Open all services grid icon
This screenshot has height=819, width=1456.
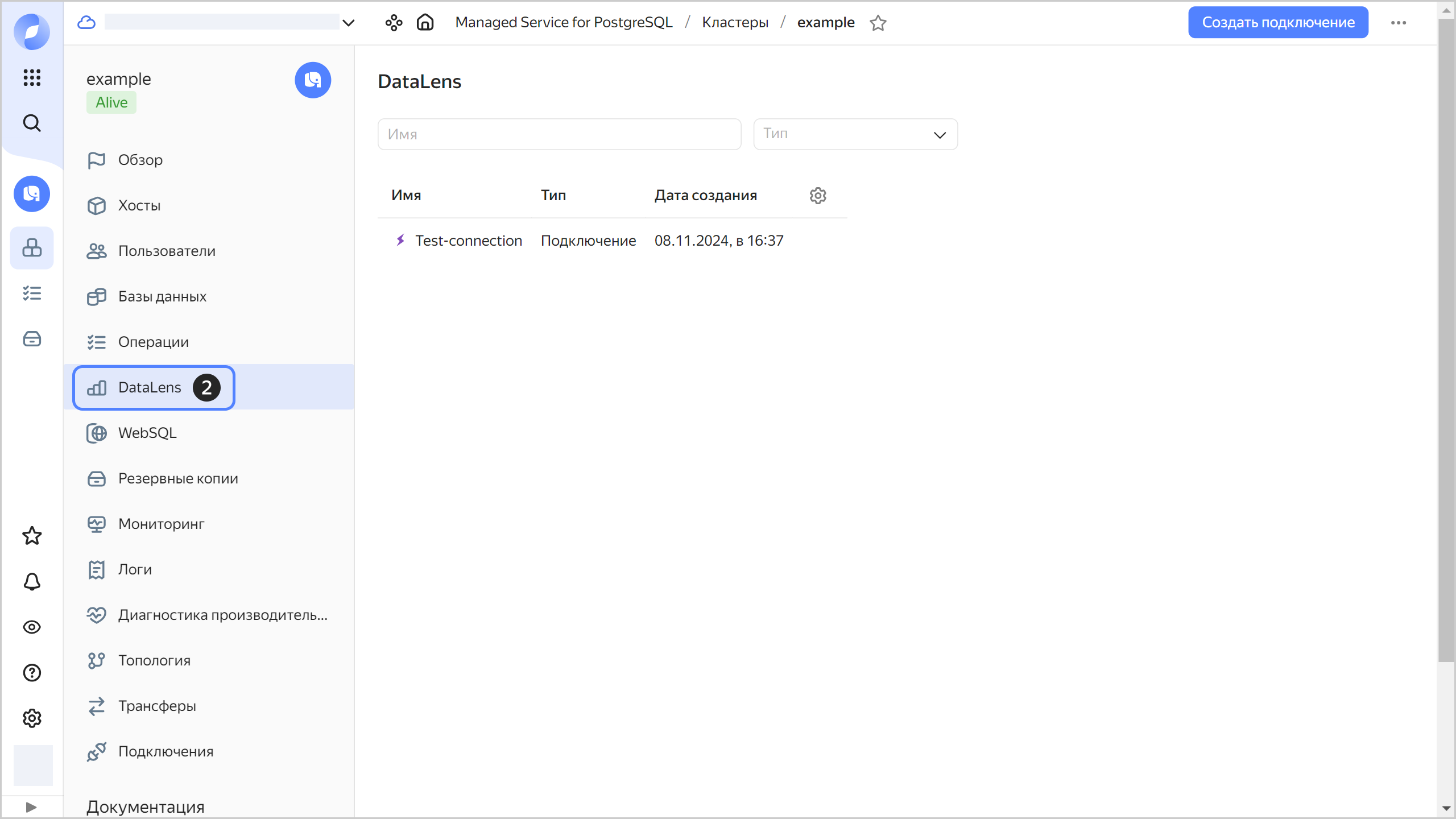coord(32,77)
